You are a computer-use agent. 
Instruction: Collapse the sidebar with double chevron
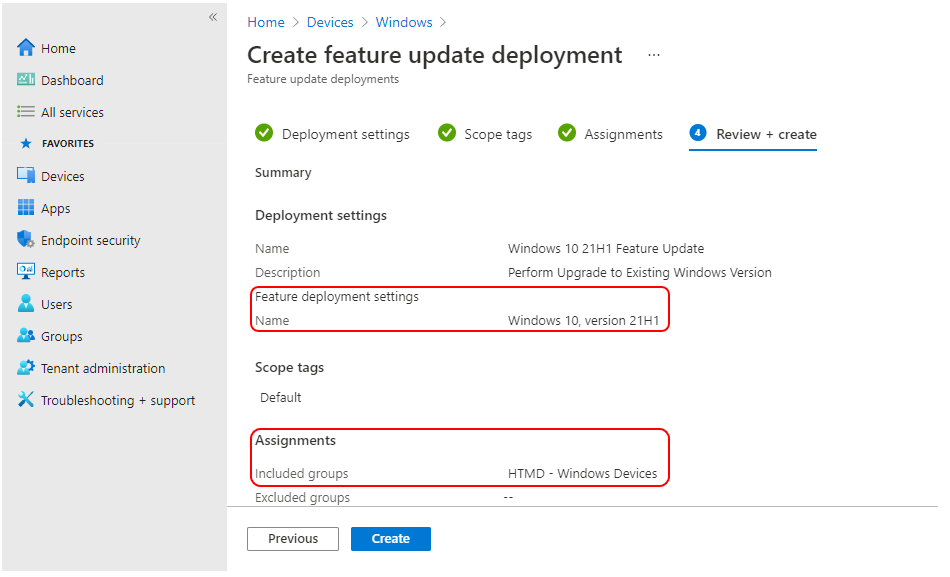[213, 17]
